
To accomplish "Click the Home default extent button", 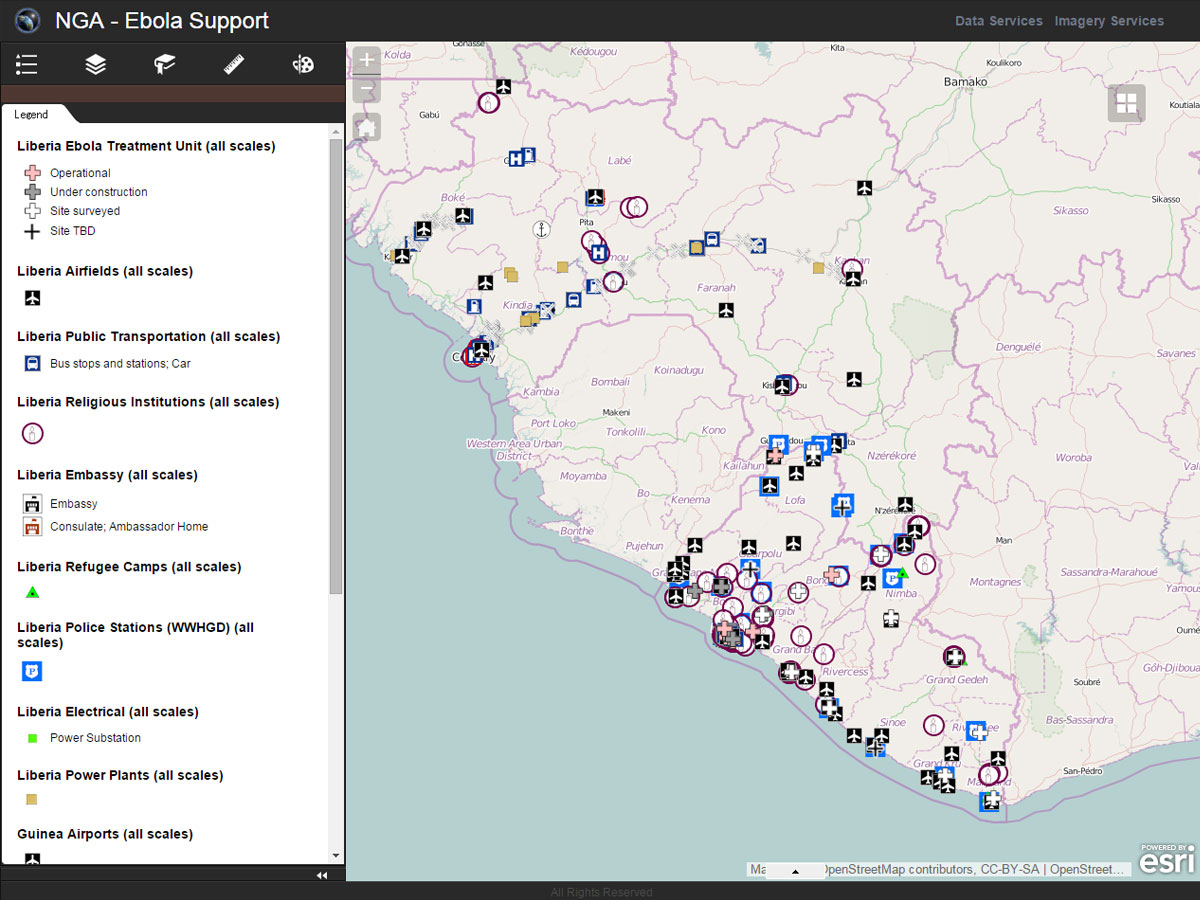I will 366,126.
